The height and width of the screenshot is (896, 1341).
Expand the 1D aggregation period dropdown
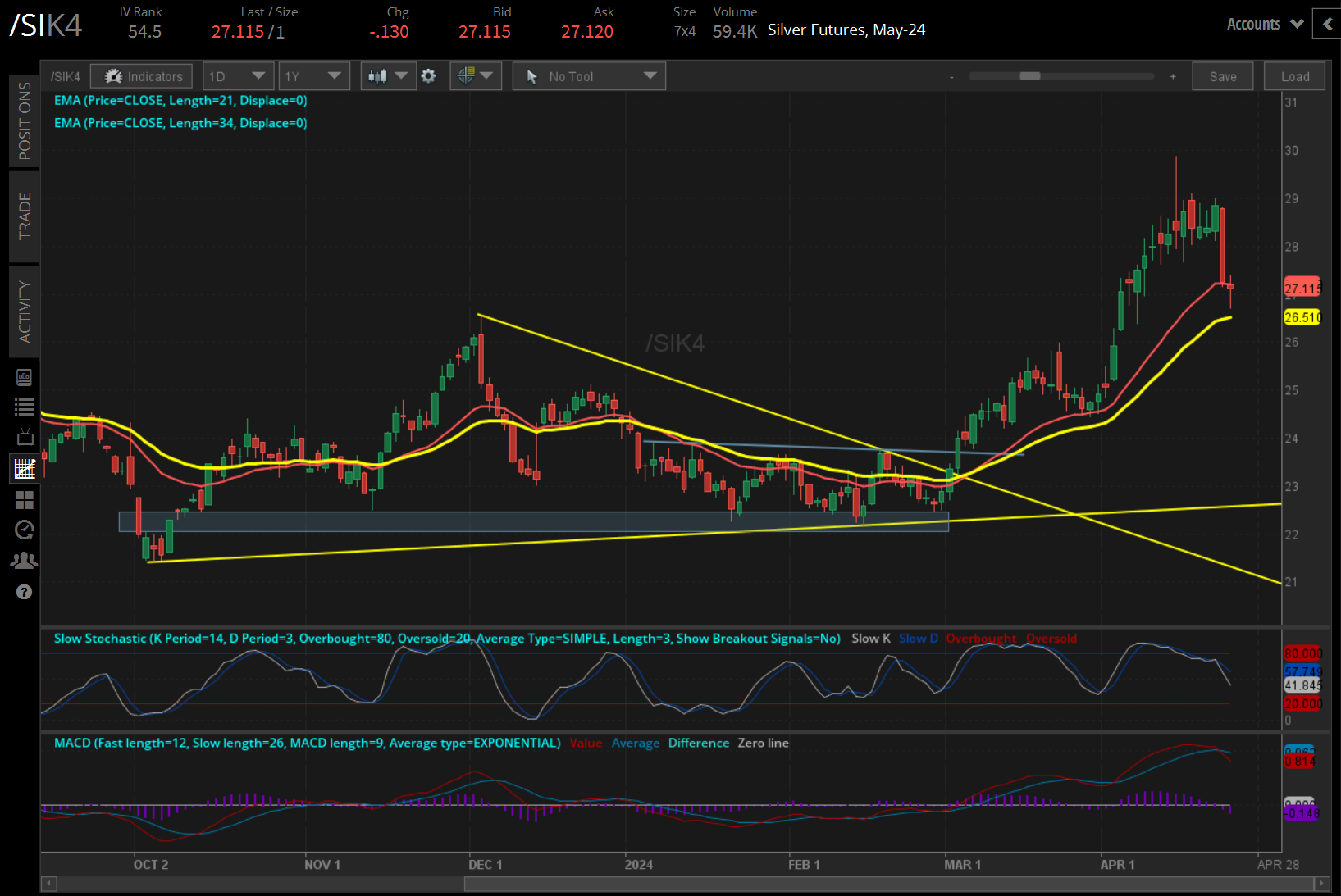tap(237, 76)
